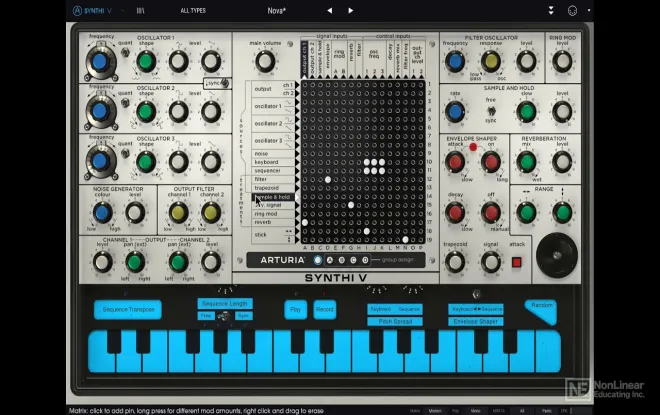Click Oscillator 2 green shape knob
The image size is (660, 415).
pos(146,112)
